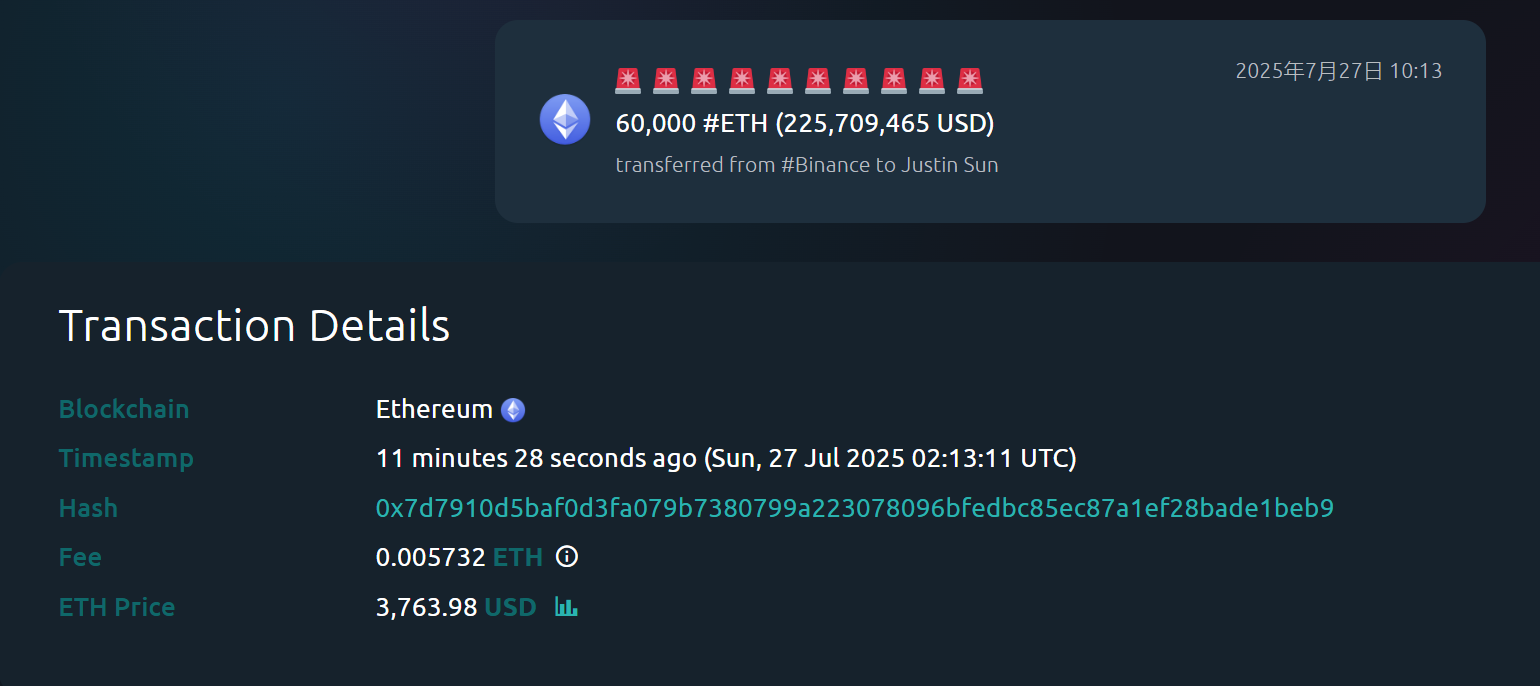
Task: Open the chart icon beside ETH Price
Action: 566,607
